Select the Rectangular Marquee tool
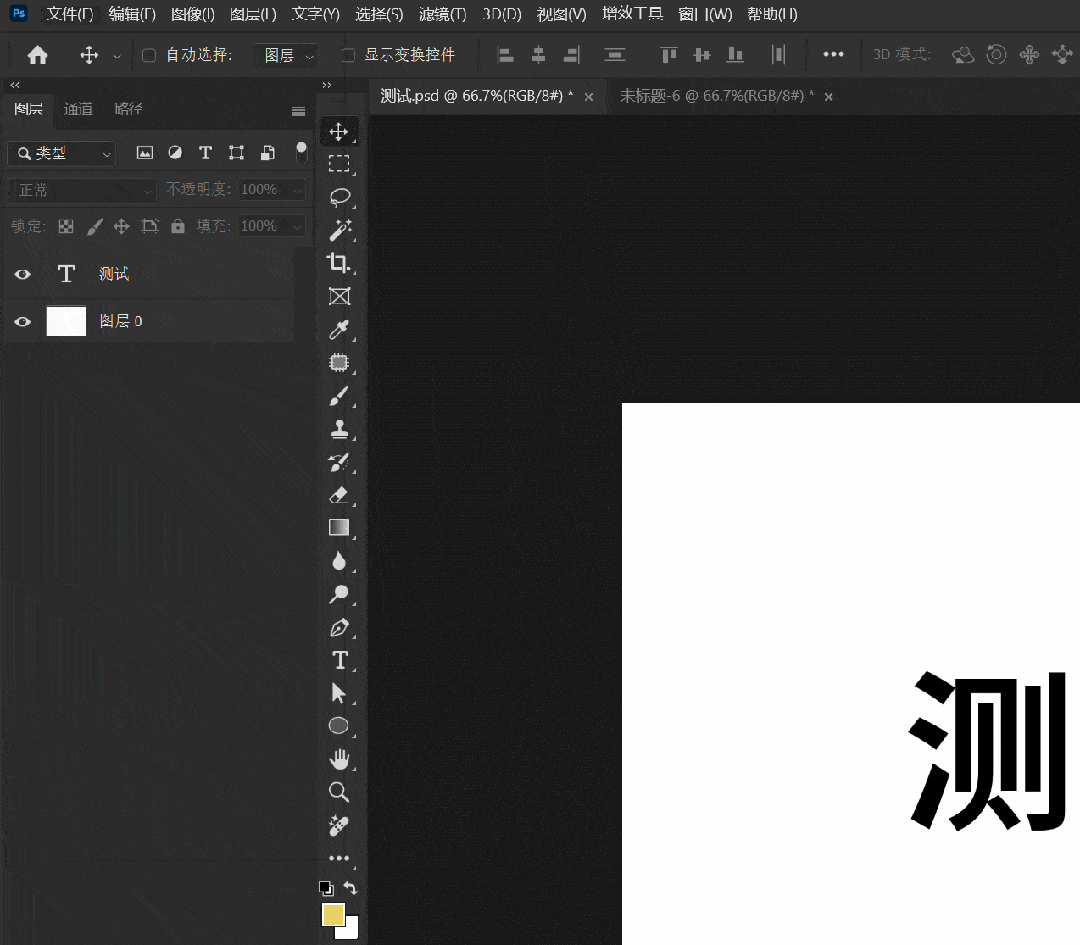The image size is (1080, 945). pyautogui.click(x=338, y=164)
